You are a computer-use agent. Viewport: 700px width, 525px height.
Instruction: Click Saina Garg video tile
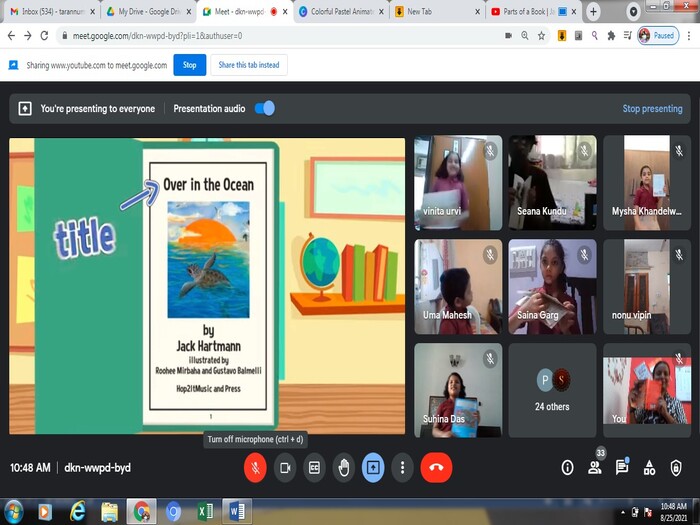coord(552,287)
